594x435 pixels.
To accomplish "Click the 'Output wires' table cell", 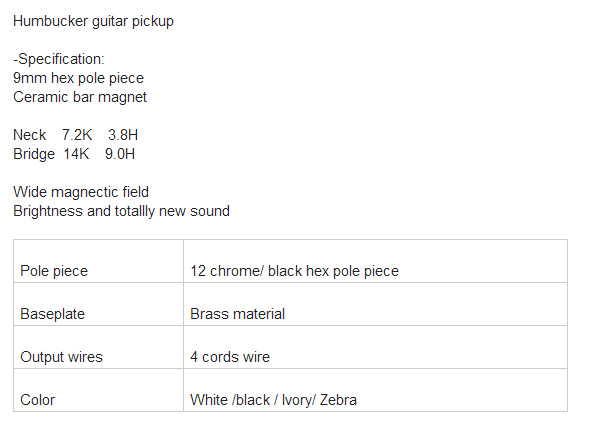I will tap(98, 347).
